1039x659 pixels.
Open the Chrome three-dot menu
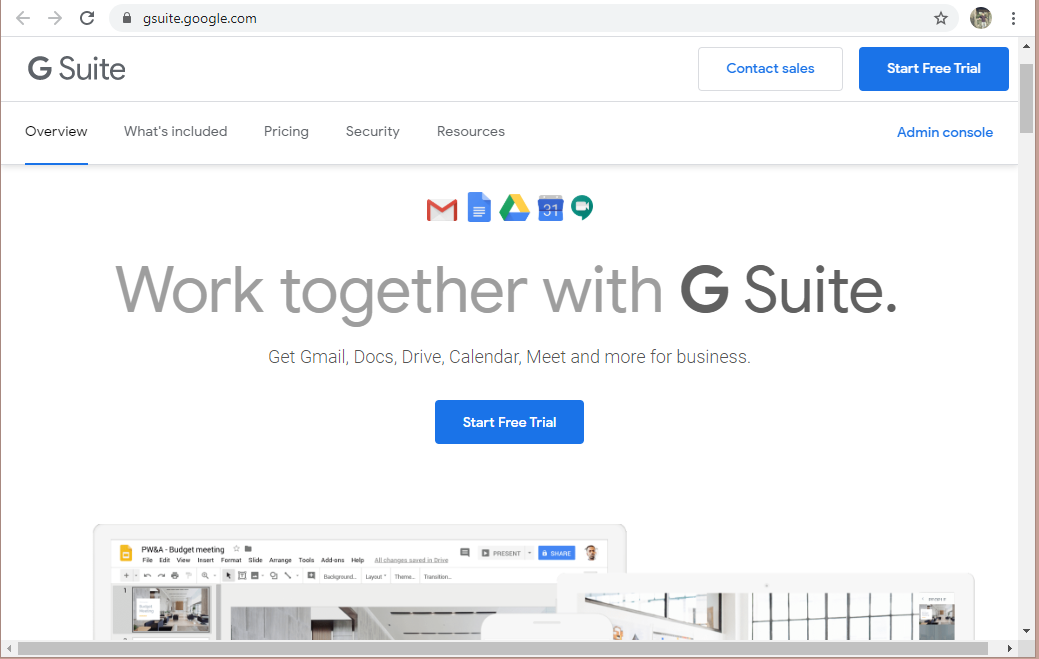pyautogui.click(x=1013, y=19)
